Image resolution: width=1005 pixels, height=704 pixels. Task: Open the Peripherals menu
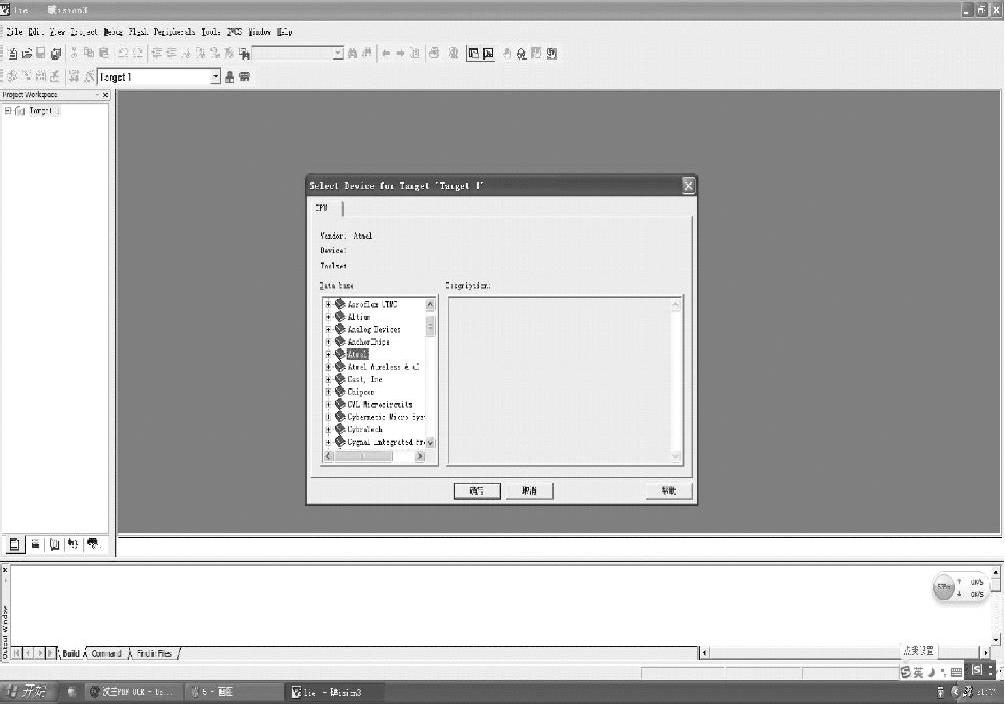pyautogui.click(x=174, y=31)
